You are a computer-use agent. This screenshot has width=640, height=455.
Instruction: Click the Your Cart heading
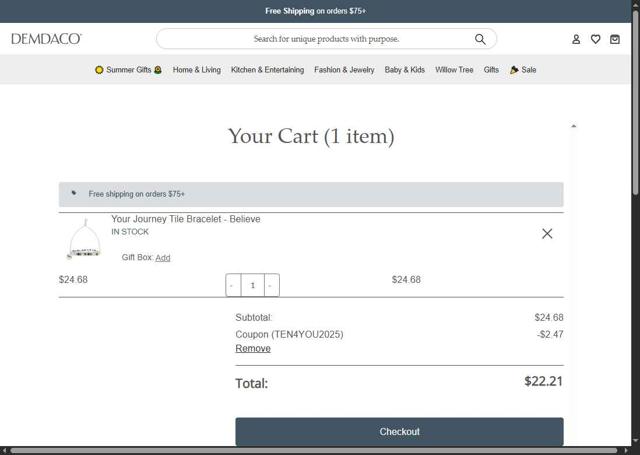[311, 136]
